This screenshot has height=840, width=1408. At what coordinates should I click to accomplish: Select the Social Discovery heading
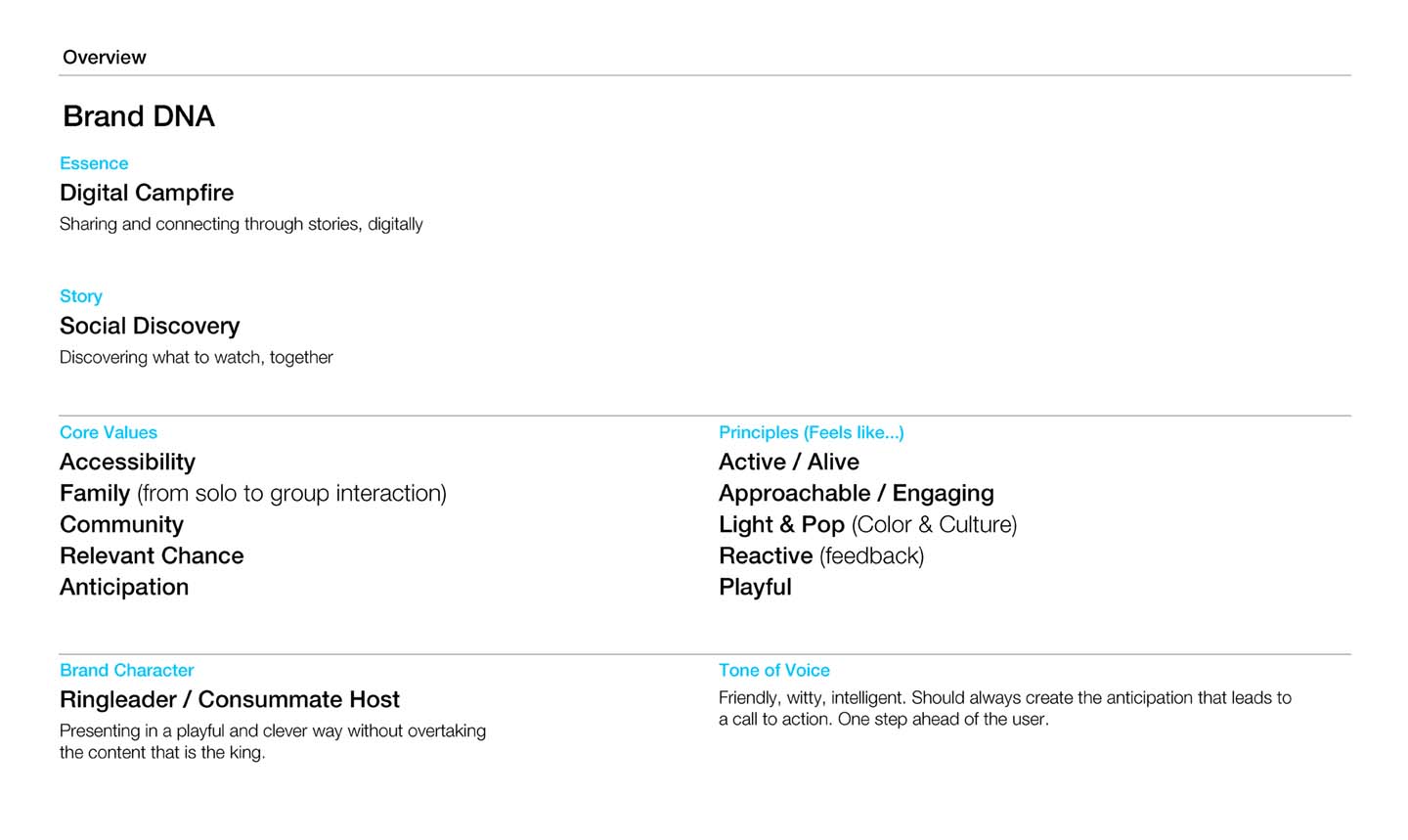pyautogui.click(x=150, y=326)
